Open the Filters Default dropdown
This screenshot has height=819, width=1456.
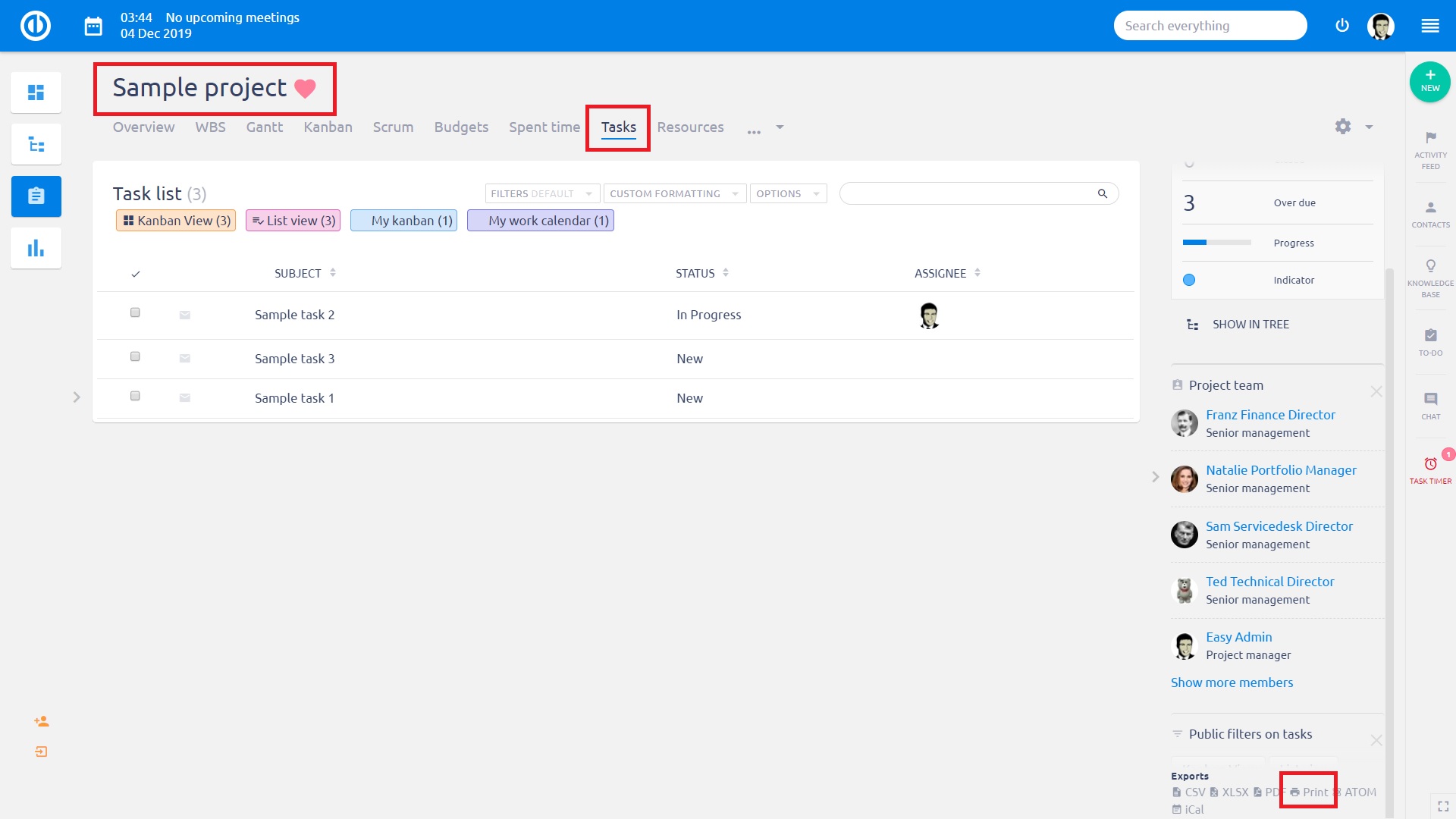click(x=541, y=194)
